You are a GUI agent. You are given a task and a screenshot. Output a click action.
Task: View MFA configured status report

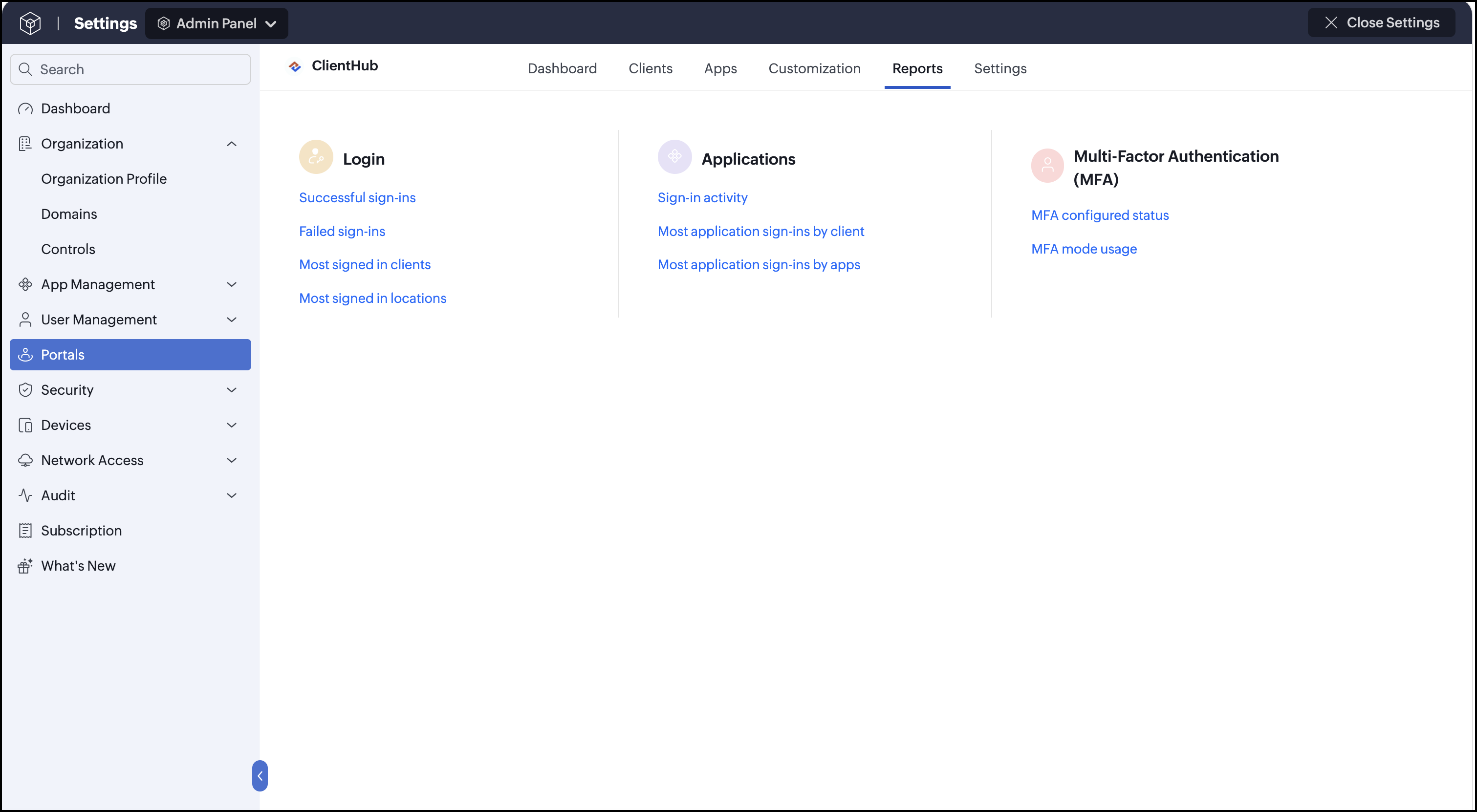click(x=1100, y=215)
